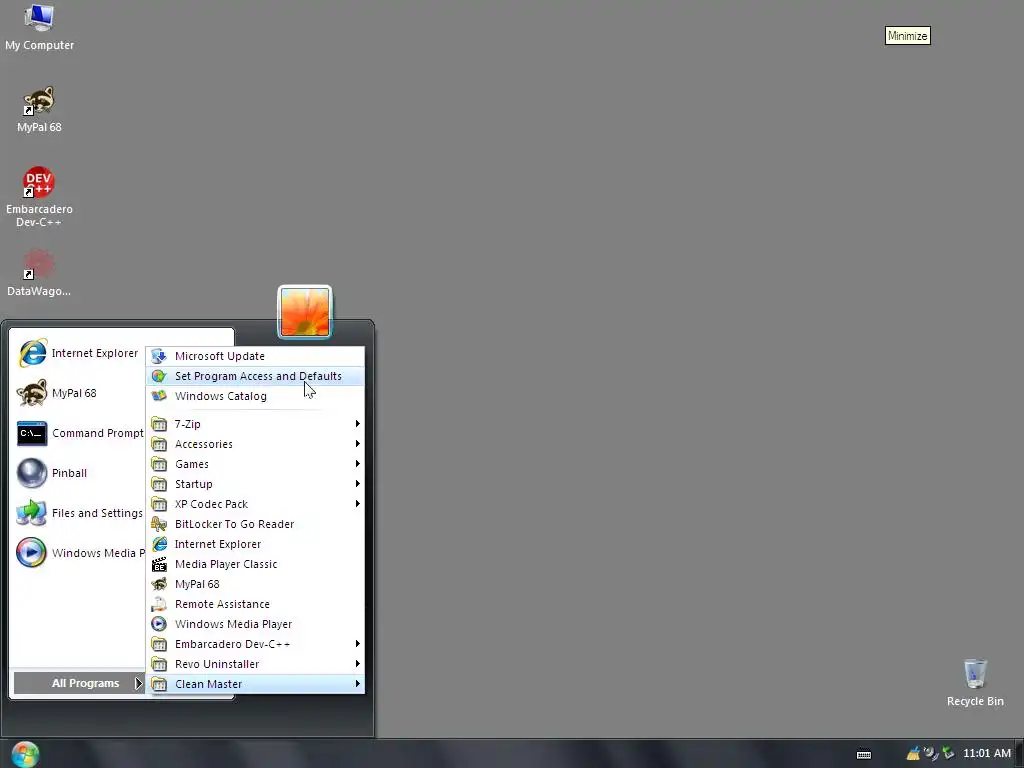Image resolution: width=1024 pixels, height=768 pixels.
Task: Click Windows Media Player in All Programs list
Action: (x=255, y=624)
